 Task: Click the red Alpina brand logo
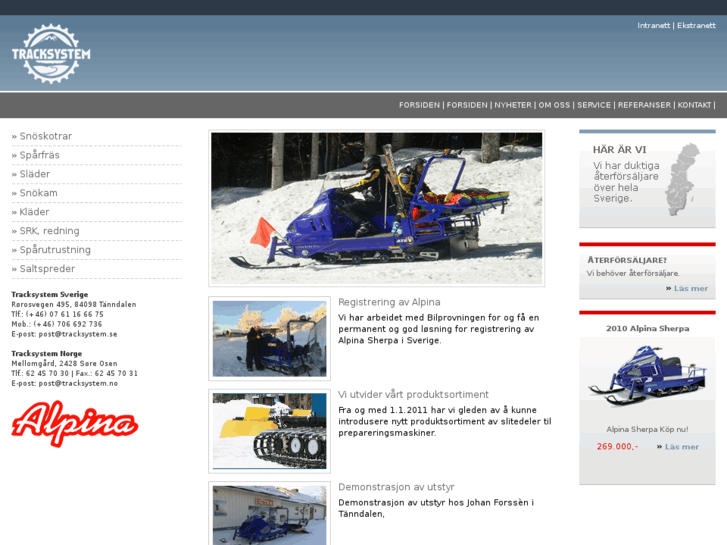(75, 423)
